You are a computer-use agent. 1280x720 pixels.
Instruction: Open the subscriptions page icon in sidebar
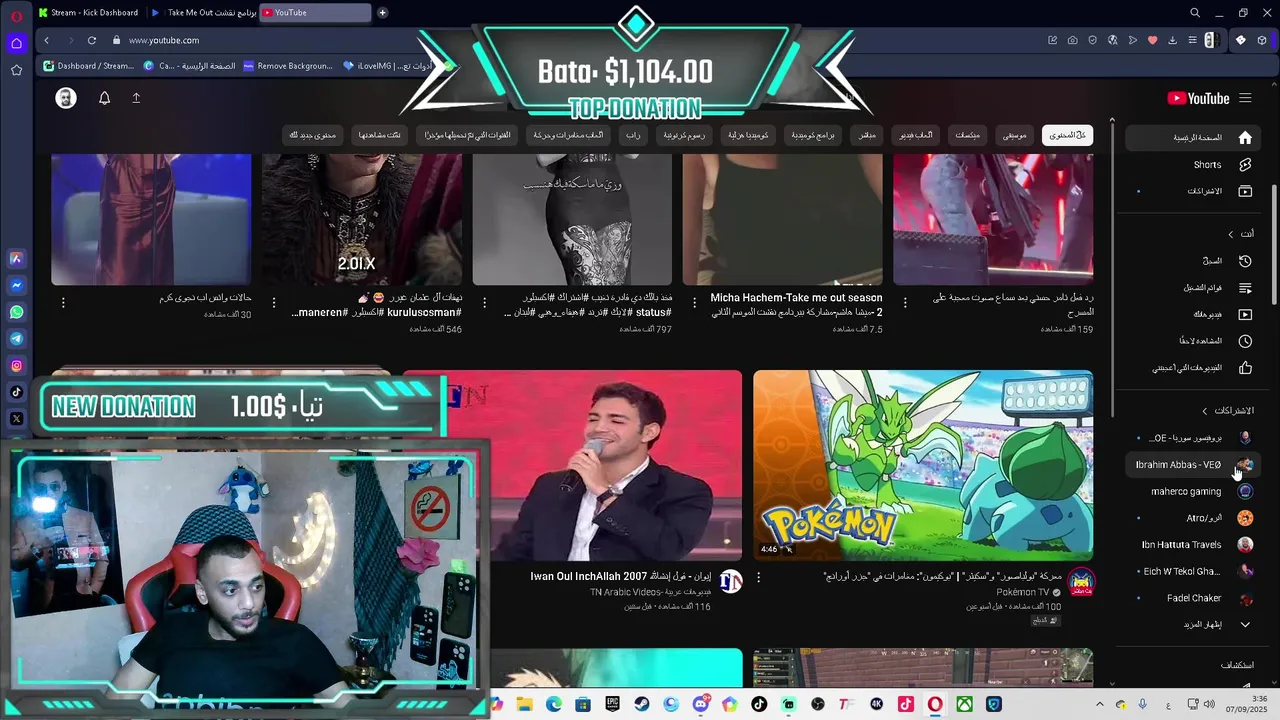click(1245, 191)
